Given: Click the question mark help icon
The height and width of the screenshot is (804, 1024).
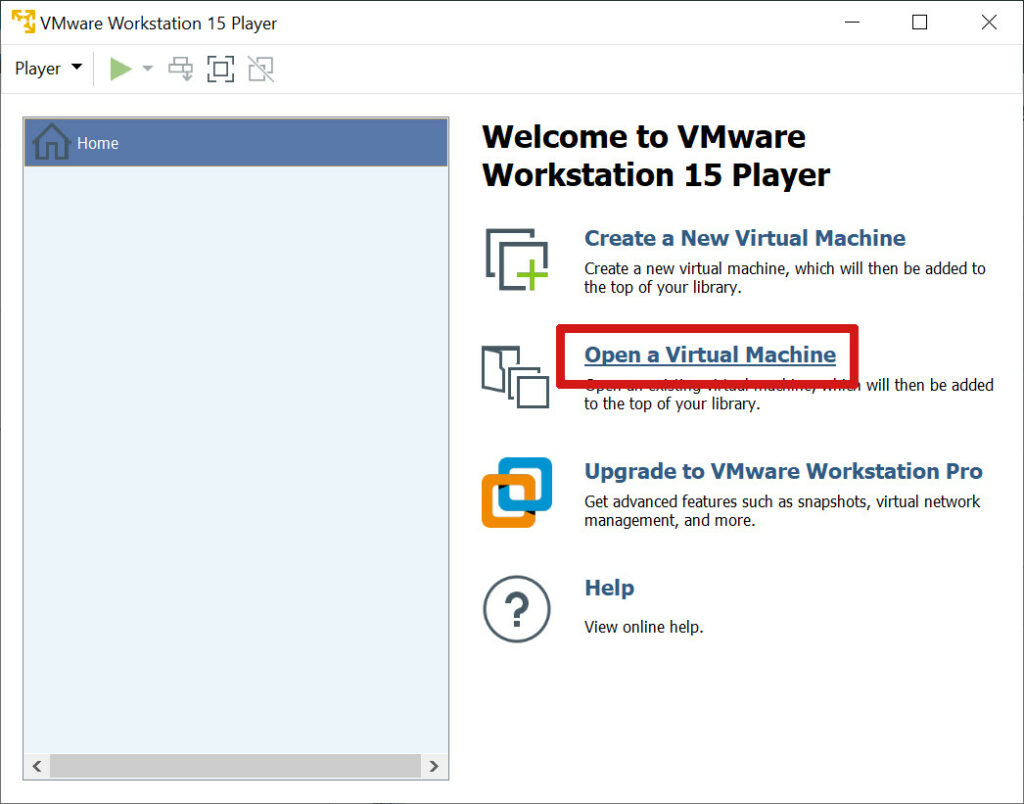Looking at the screenshot, I should click(x=517, y=609).
